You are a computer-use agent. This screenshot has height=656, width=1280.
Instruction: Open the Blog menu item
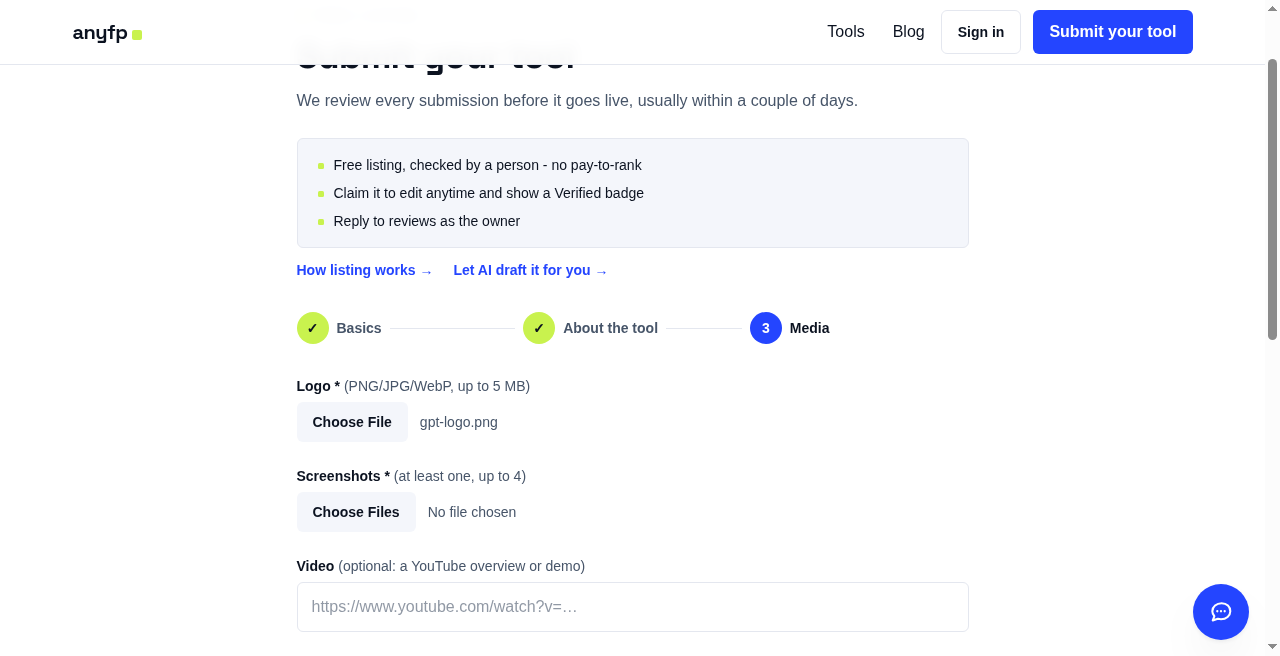[x=909, y=32]
